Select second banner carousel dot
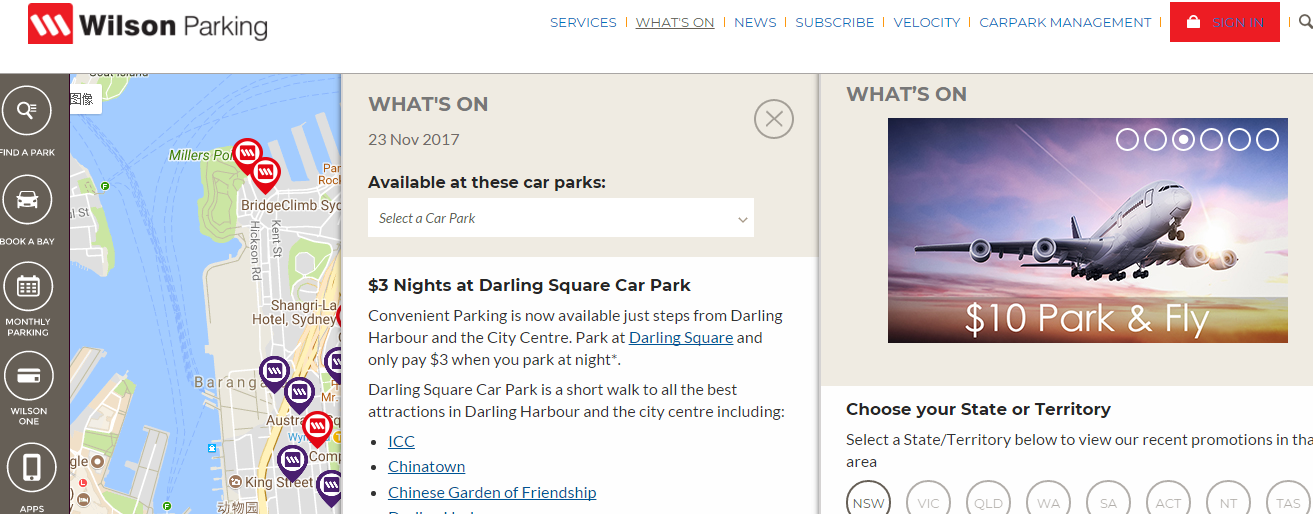This screenshot has width=1313, height=514. [x=1155, y=139]
